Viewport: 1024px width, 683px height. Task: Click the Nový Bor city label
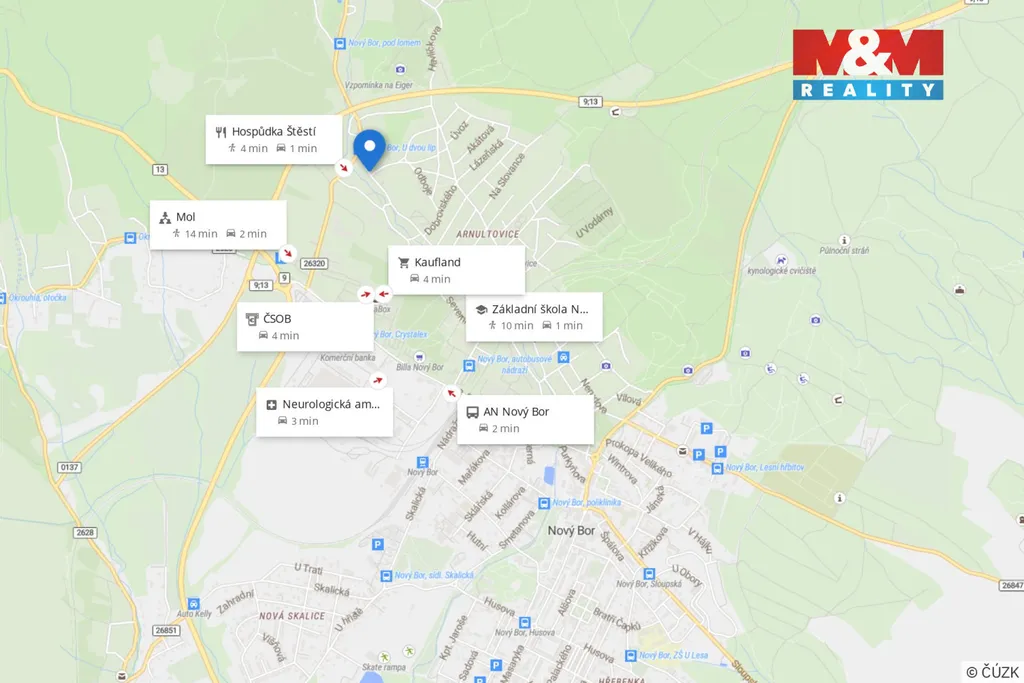click(x=571, y=531)
